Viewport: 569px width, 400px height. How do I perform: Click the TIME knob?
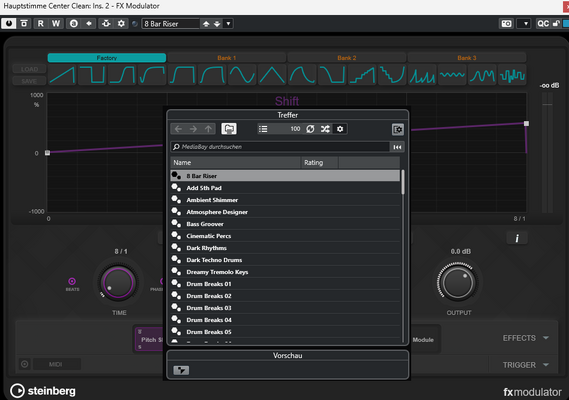[118, 283]
